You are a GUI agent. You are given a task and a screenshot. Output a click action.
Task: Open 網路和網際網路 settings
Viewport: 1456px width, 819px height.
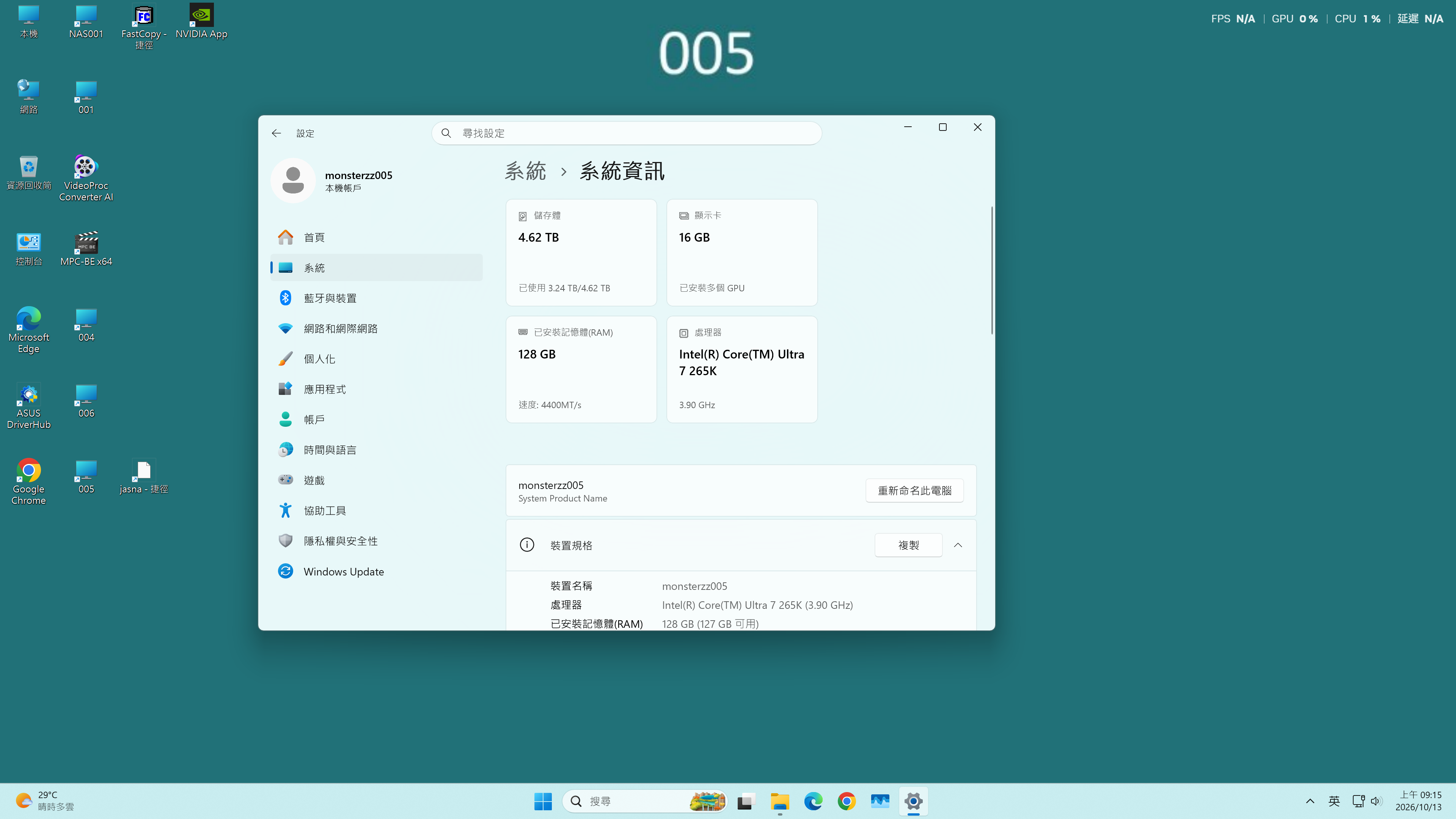pyautogui.click(x=377, y=329)
